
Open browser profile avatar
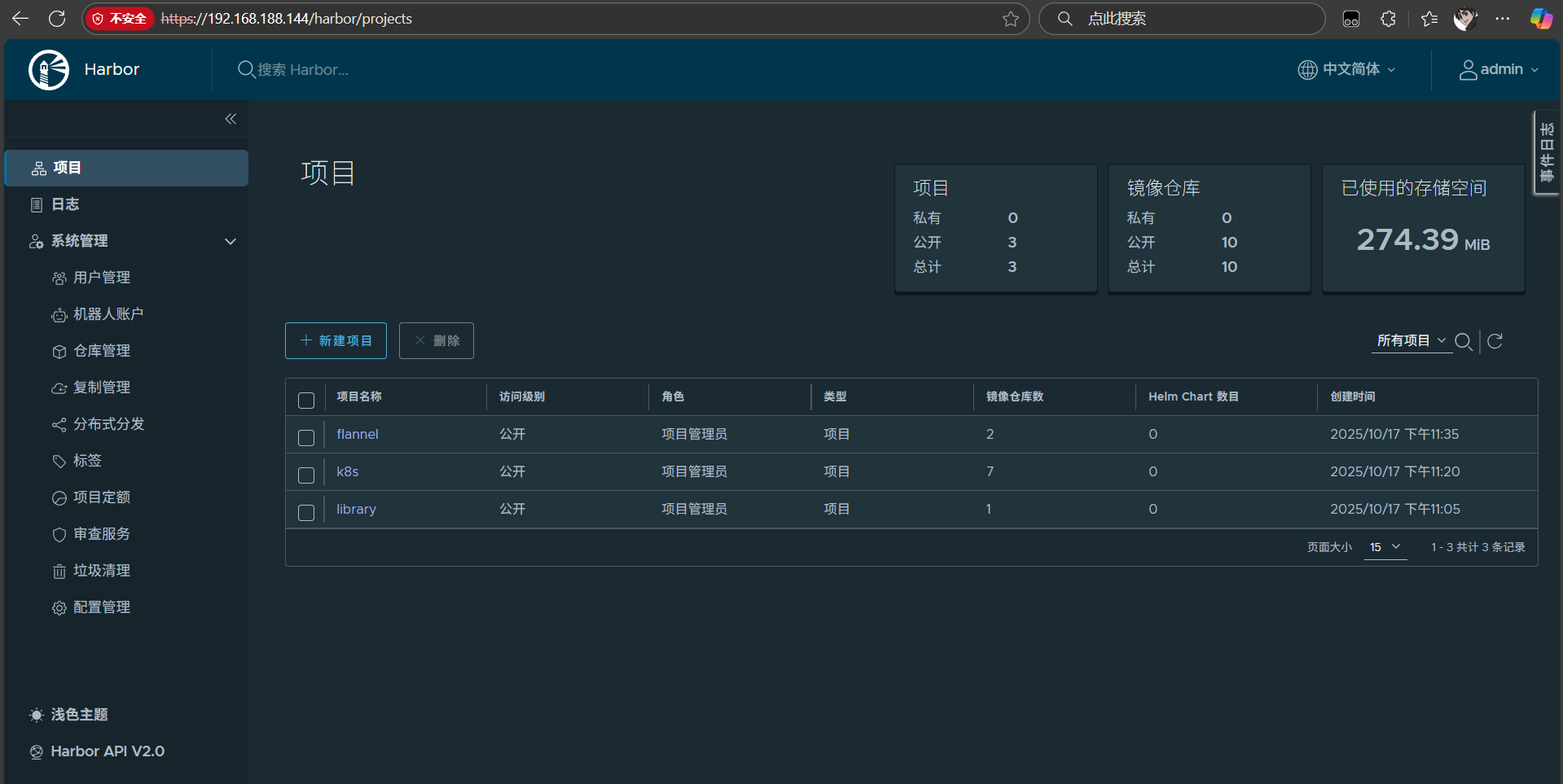1465,19
